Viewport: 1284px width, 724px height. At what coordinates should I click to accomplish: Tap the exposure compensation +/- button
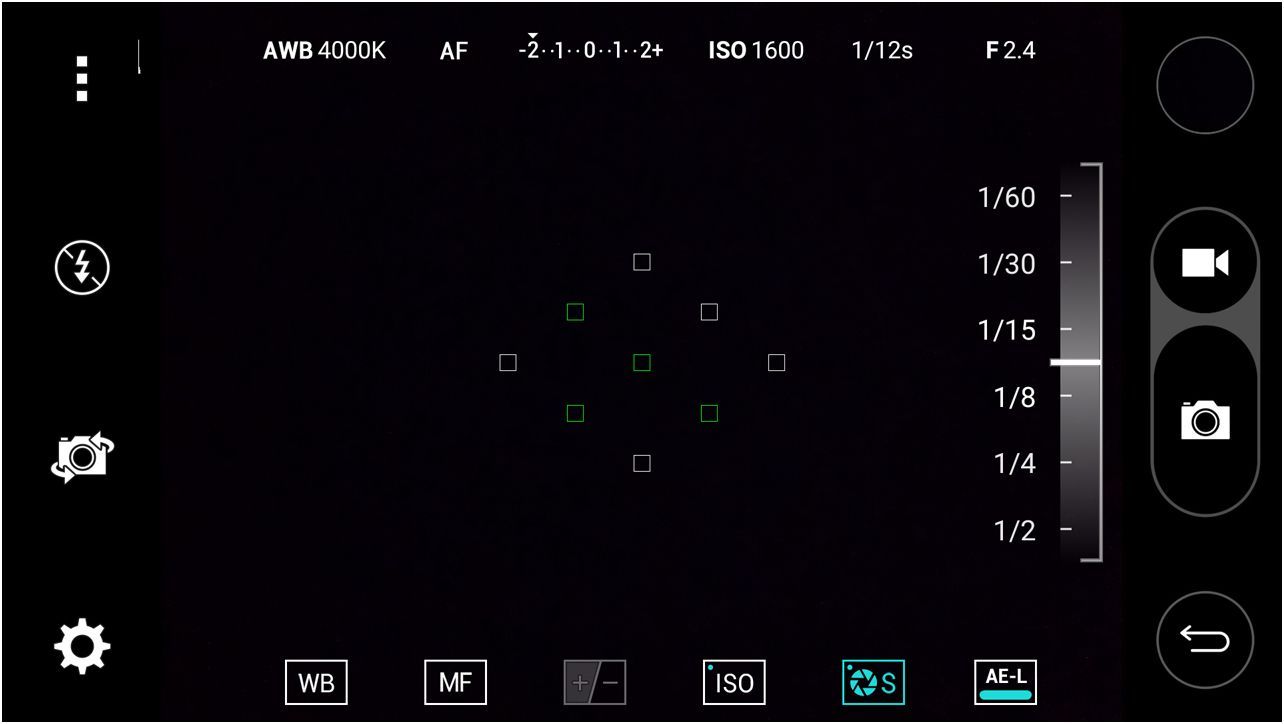point(595,683)
